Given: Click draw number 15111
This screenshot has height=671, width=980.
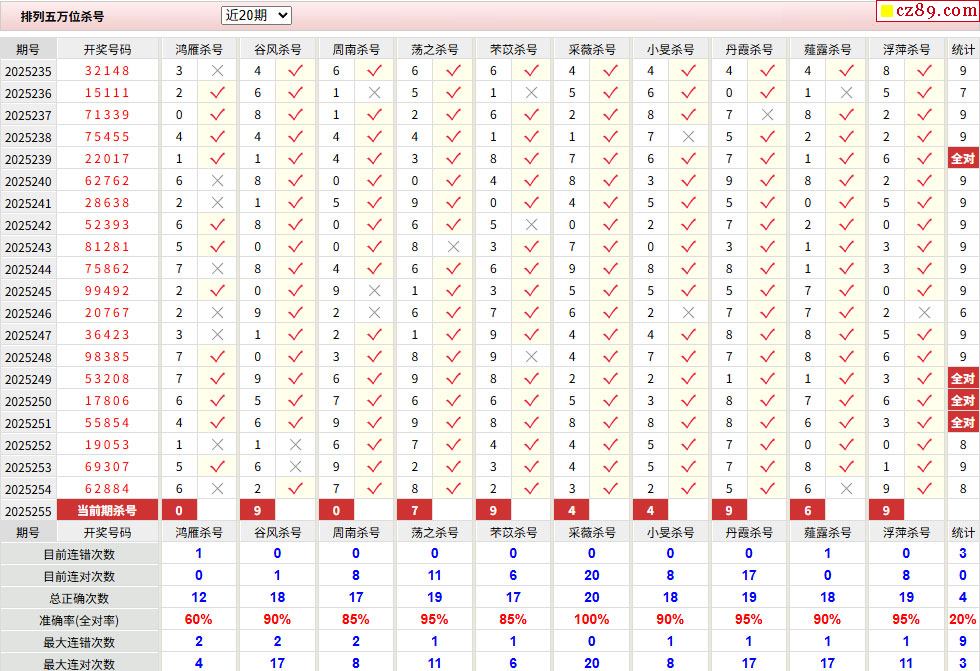Looking at the screenshot, I should (108, 92).
